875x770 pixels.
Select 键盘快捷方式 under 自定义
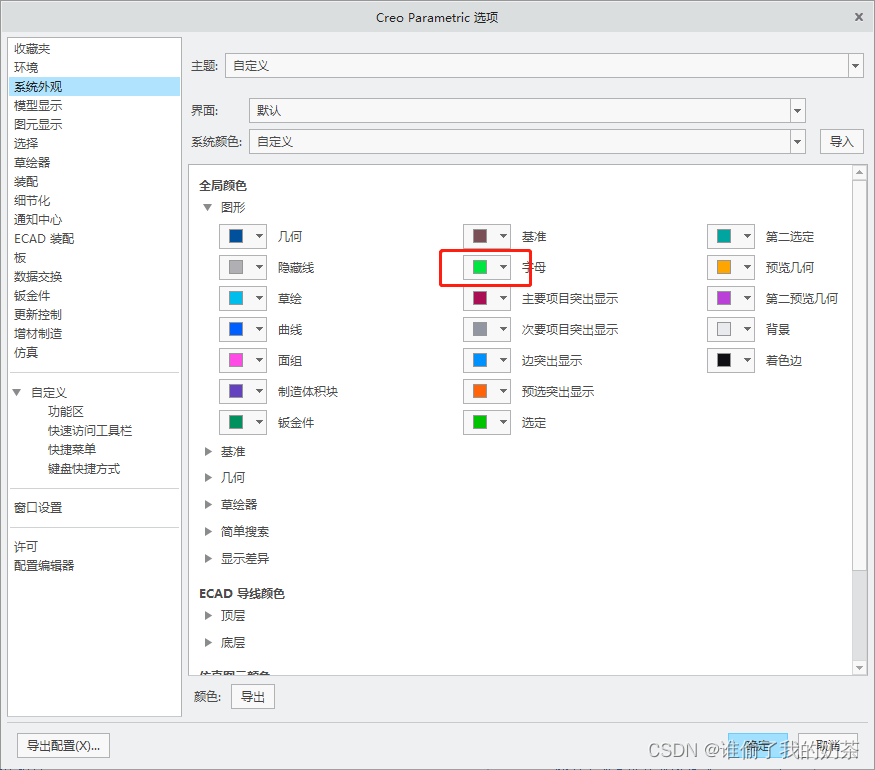click(x=84, y=469)
